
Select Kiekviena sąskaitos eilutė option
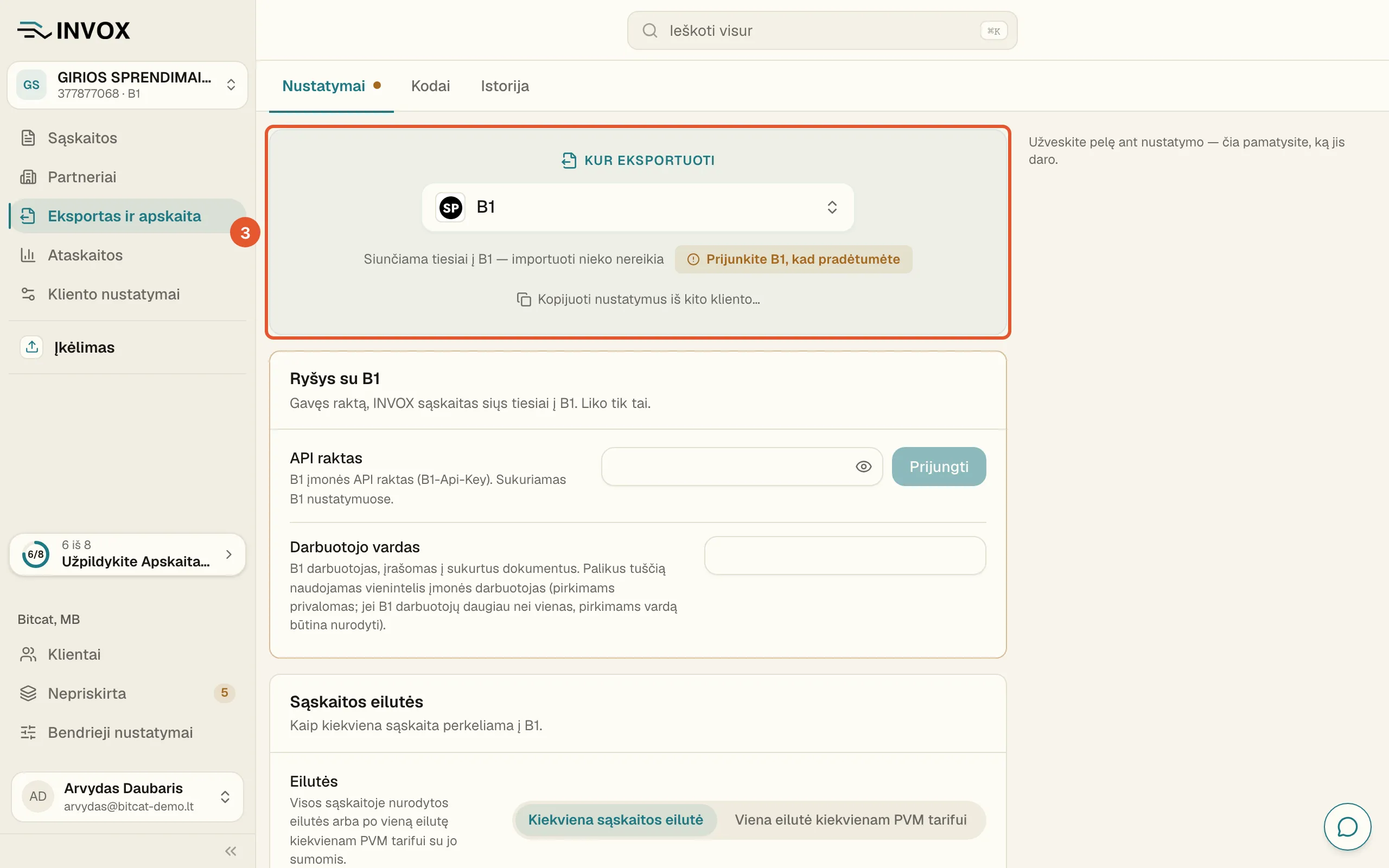click(615, 820)
